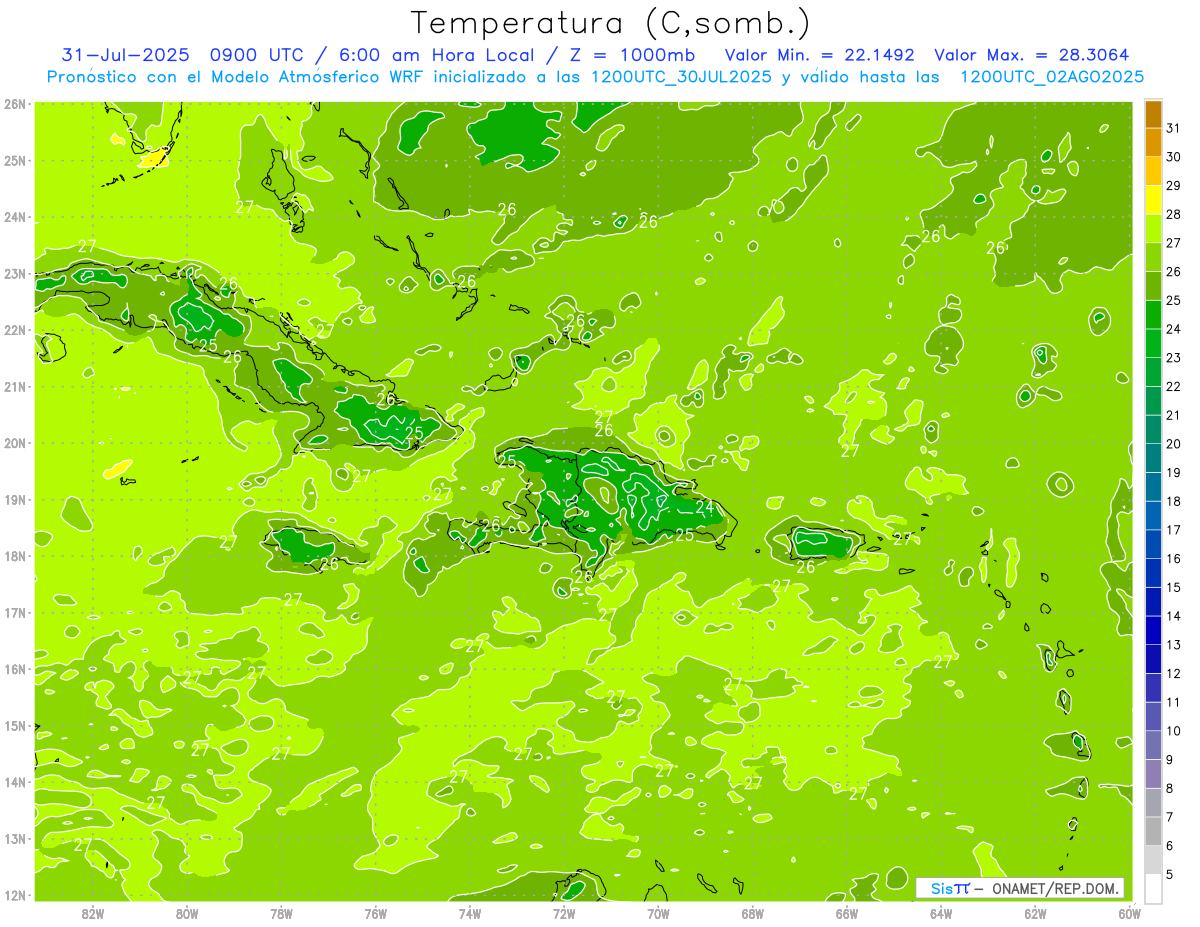Select the legend value '29'
Image resolution: width=1200 pixels, height=927 pixels.
click(1173, 185)
